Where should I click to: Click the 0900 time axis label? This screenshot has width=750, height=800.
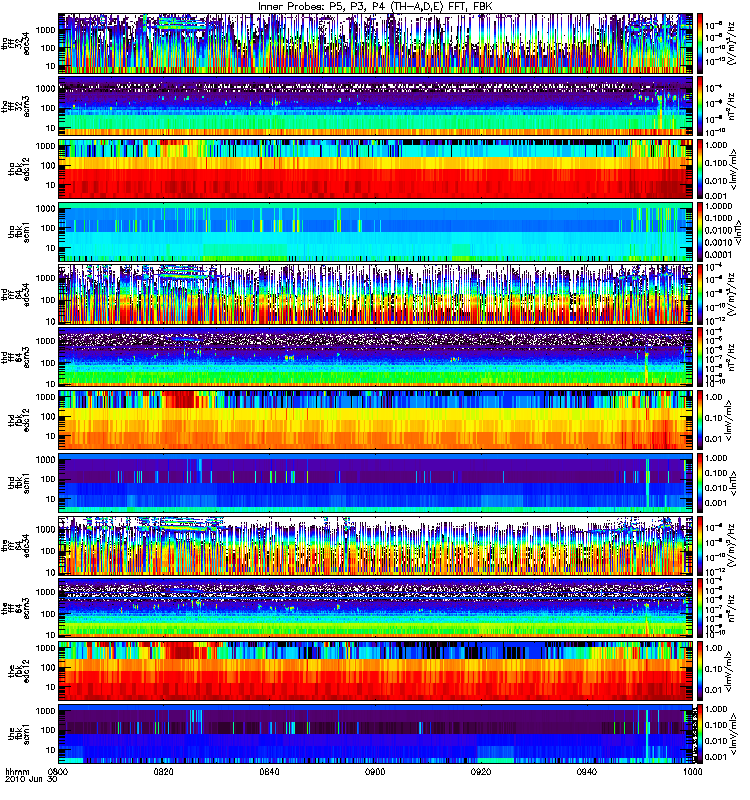point(375,771)
